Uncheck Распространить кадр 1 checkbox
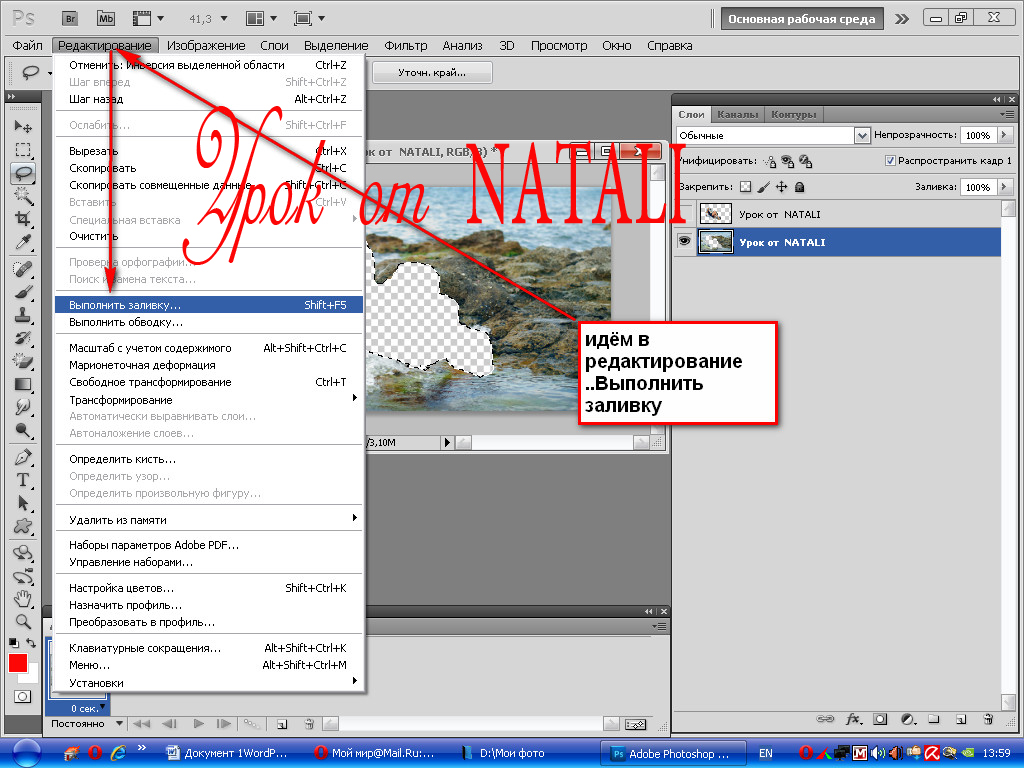Viewport: 1024px width, 768px height. [x=890, y=161]
